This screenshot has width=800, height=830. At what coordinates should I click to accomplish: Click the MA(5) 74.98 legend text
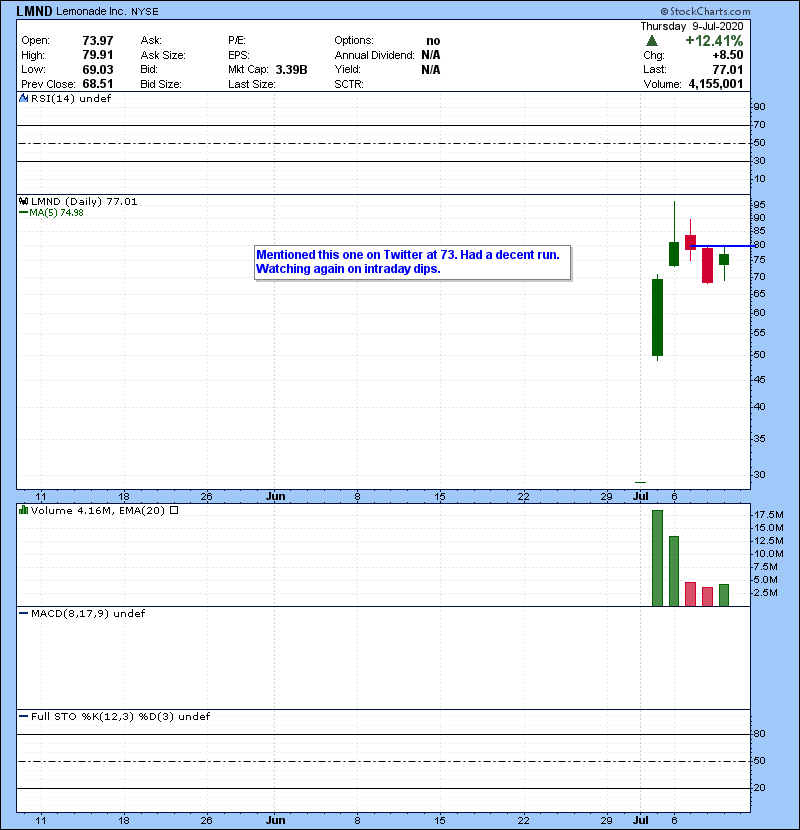tap(56, 212)
